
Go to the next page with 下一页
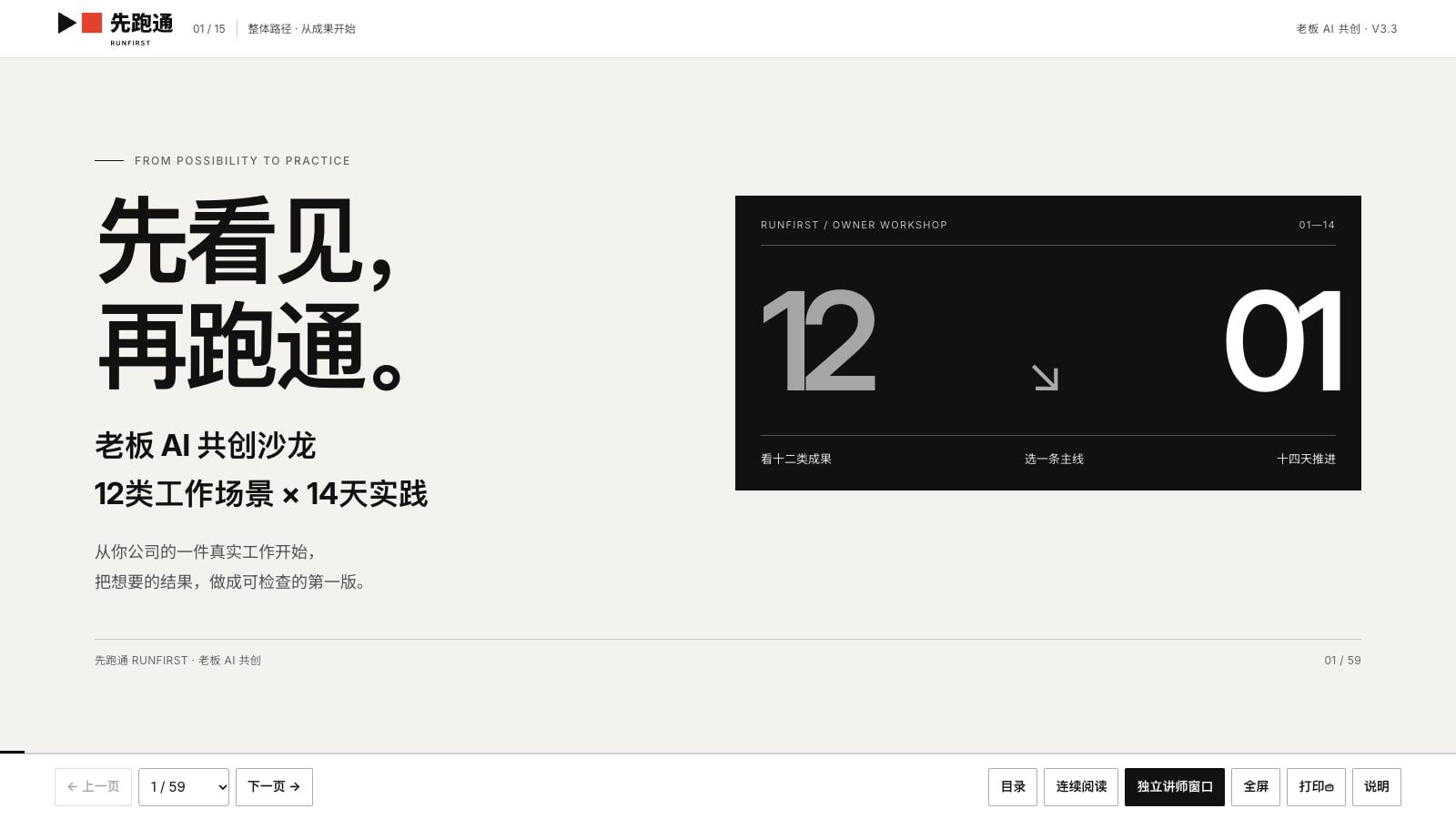[x=274, y=787]
